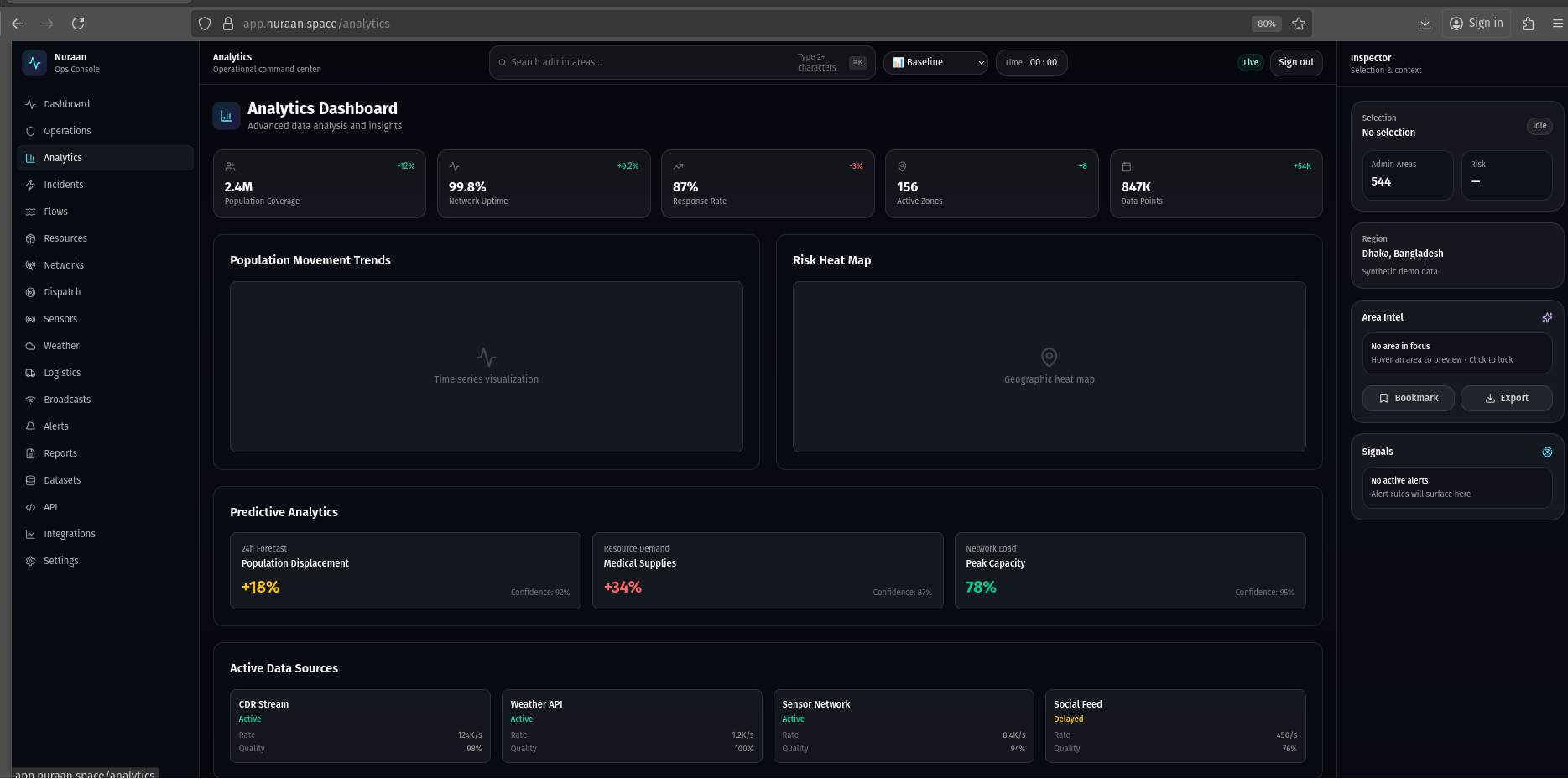1568x779 pixels.
Task: Toggle the Idle selection badge
Action: 1539,126
